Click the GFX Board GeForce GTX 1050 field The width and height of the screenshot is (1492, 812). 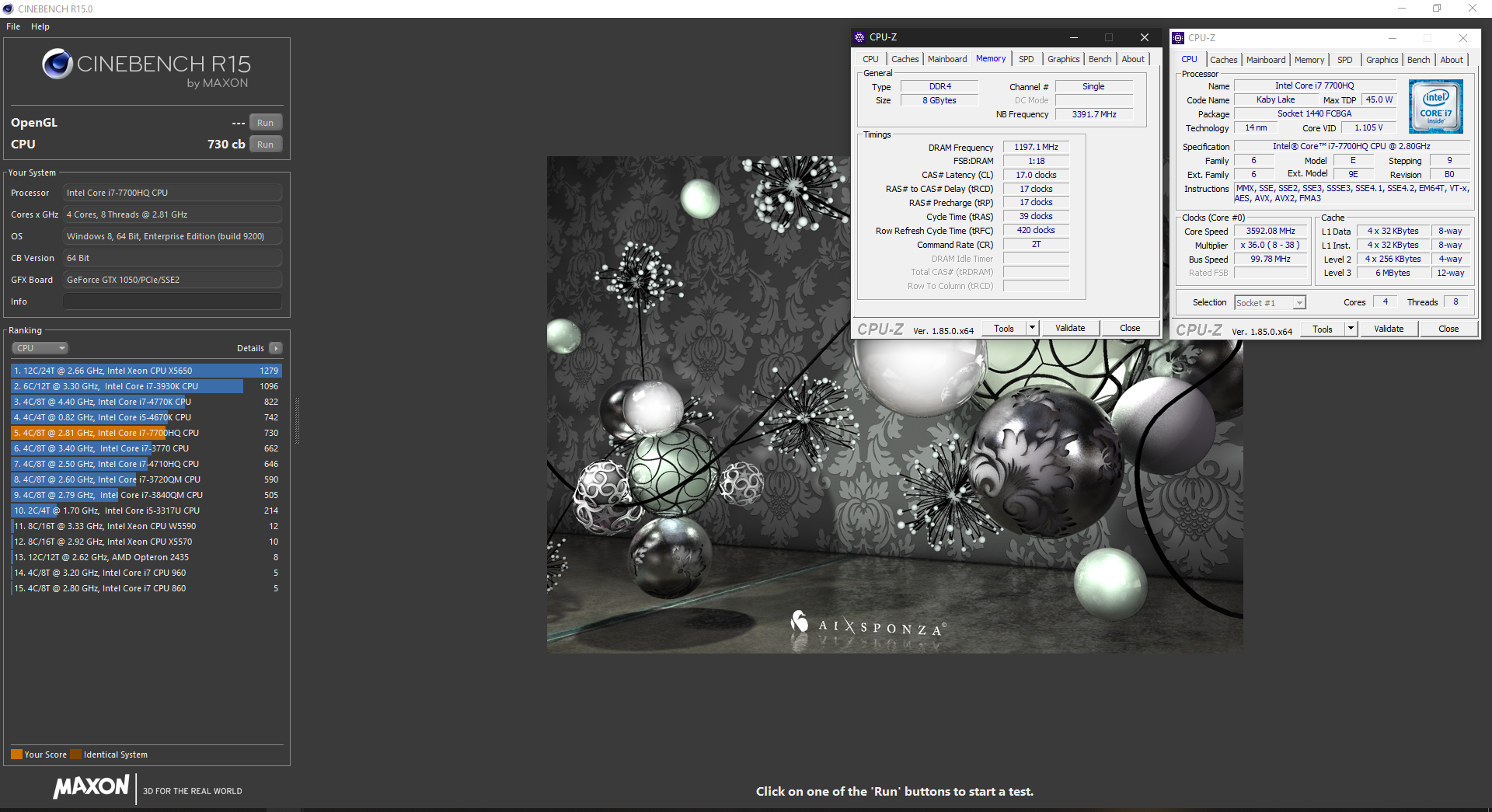coord(173,280)
